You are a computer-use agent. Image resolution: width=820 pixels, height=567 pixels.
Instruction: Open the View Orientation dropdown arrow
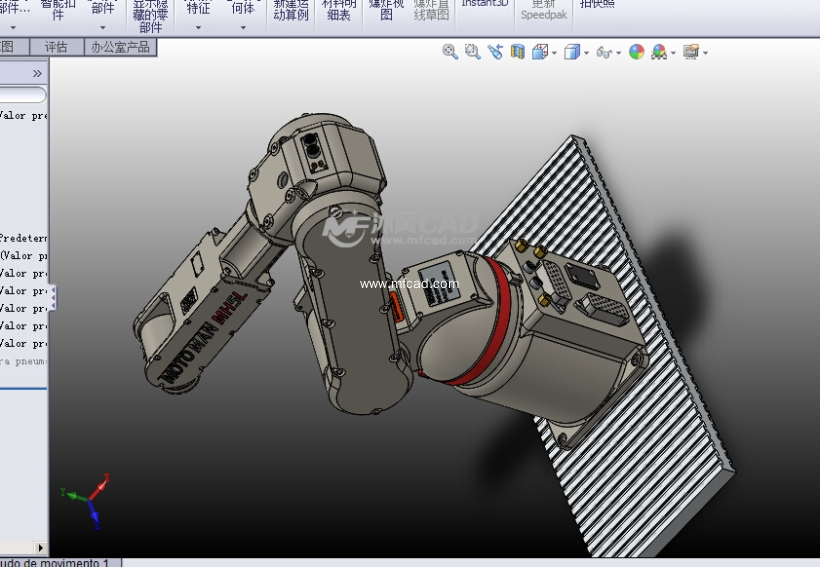(x=554, y=53)
